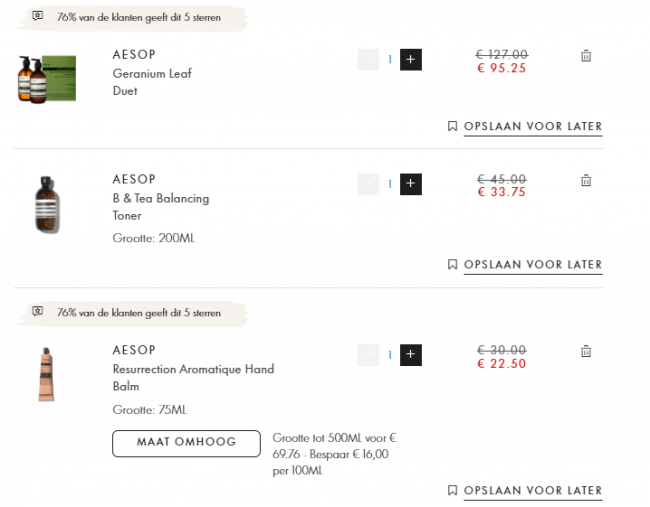
Task: Open the Resurrection Aromatique Hand Balm title link
Action: click(192, 377)
